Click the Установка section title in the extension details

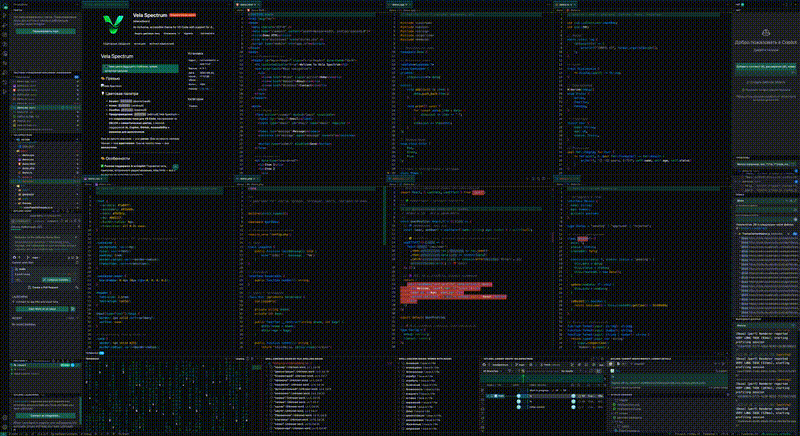(195, 54)
